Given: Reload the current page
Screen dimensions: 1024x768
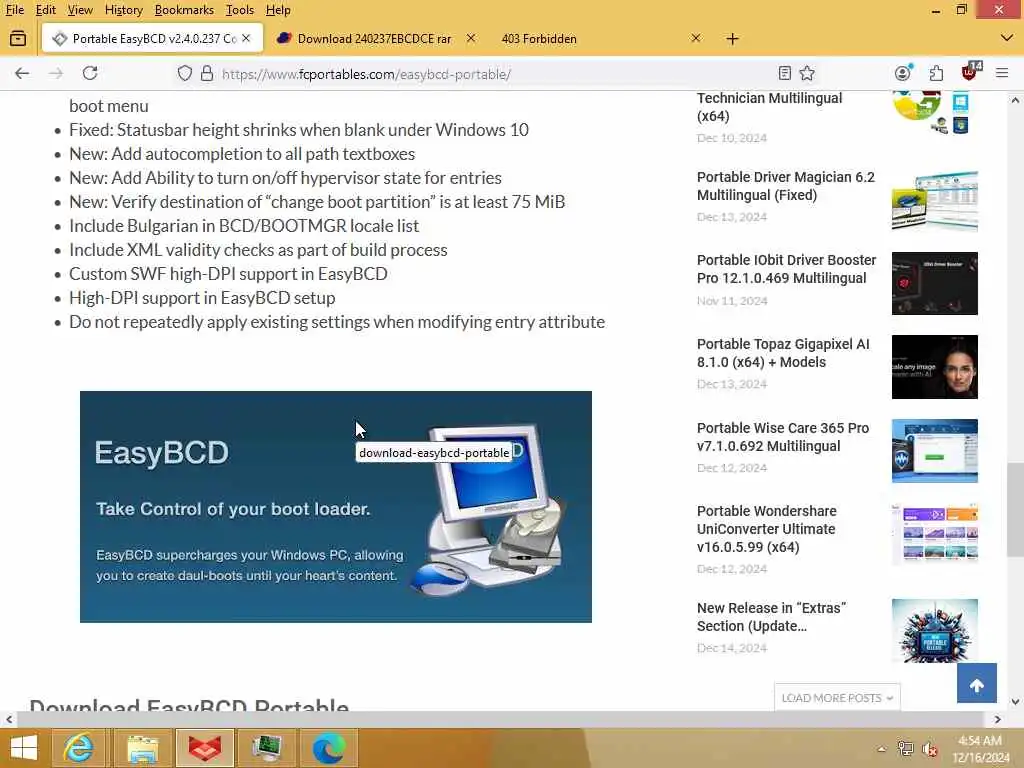Looking at the screenshot, I should coord(90,73).
